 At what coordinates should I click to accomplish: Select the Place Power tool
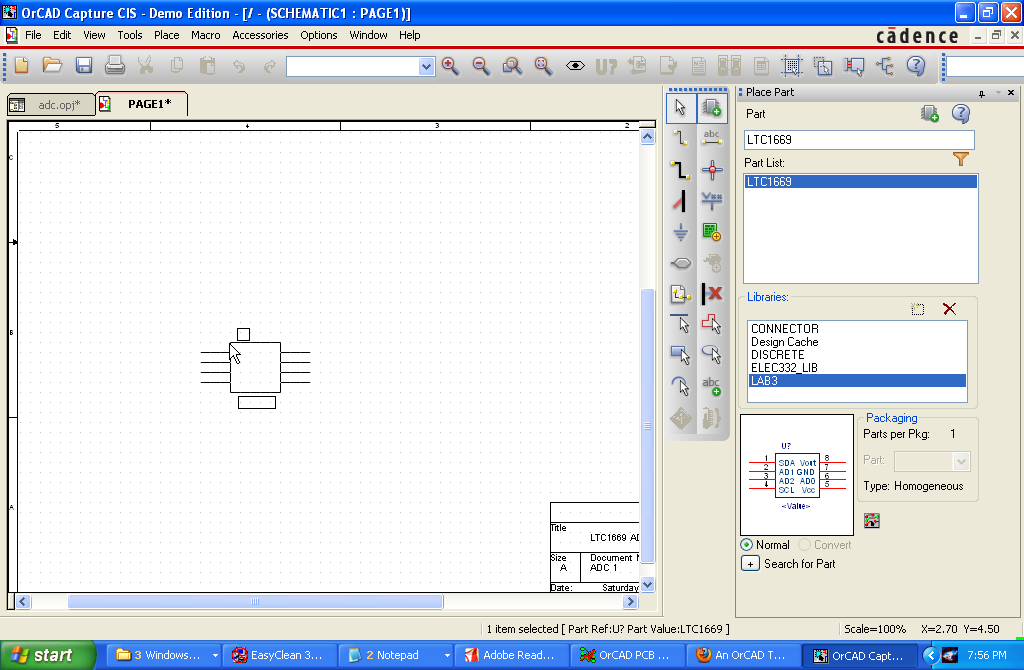[712, 200]
